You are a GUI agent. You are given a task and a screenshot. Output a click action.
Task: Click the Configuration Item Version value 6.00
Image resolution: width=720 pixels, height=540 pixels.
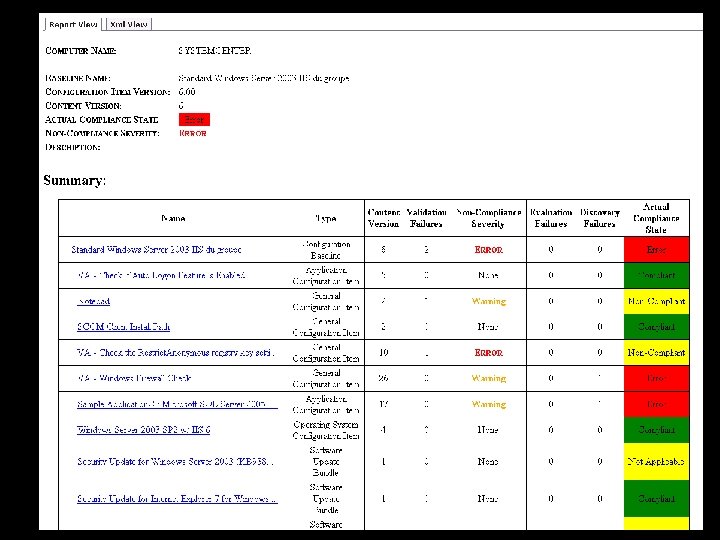(x=187, y=92)
